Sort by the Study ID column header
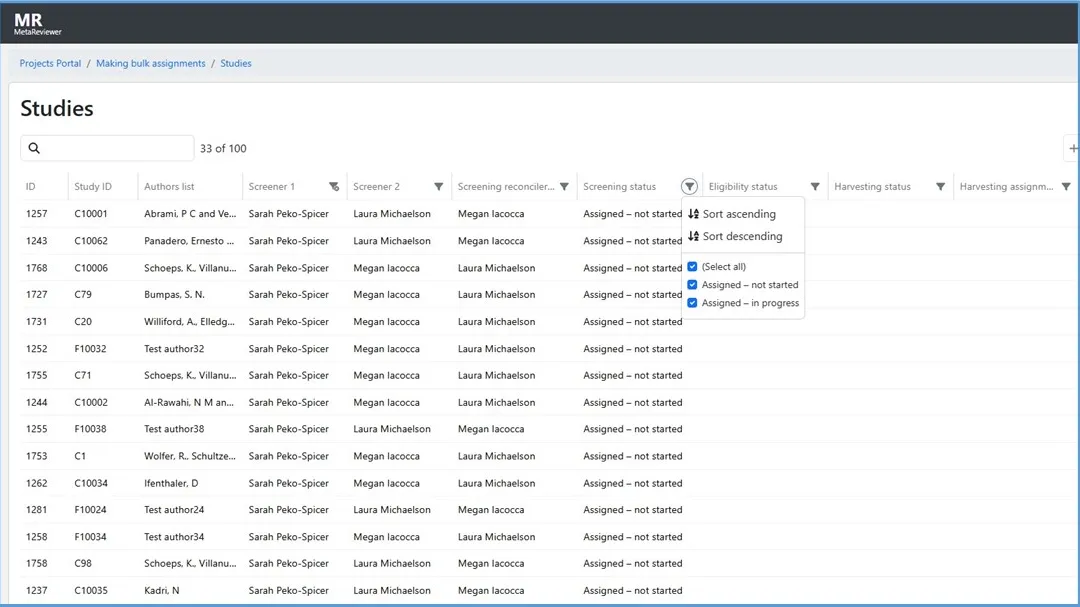This screenshot has width=1080, height=607. tap(93, 187)
